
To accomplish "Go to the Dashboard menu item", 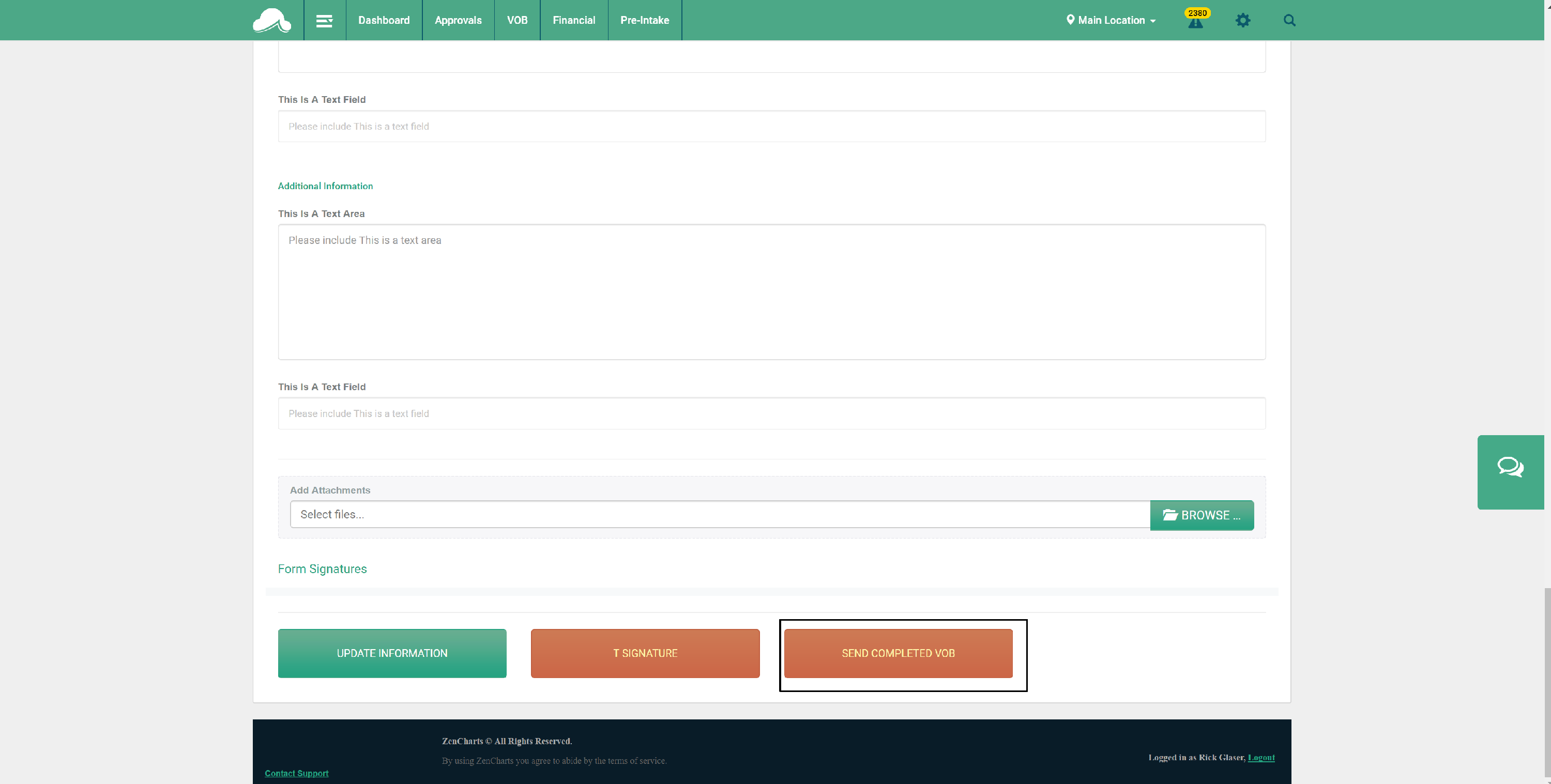I will 384,20.
